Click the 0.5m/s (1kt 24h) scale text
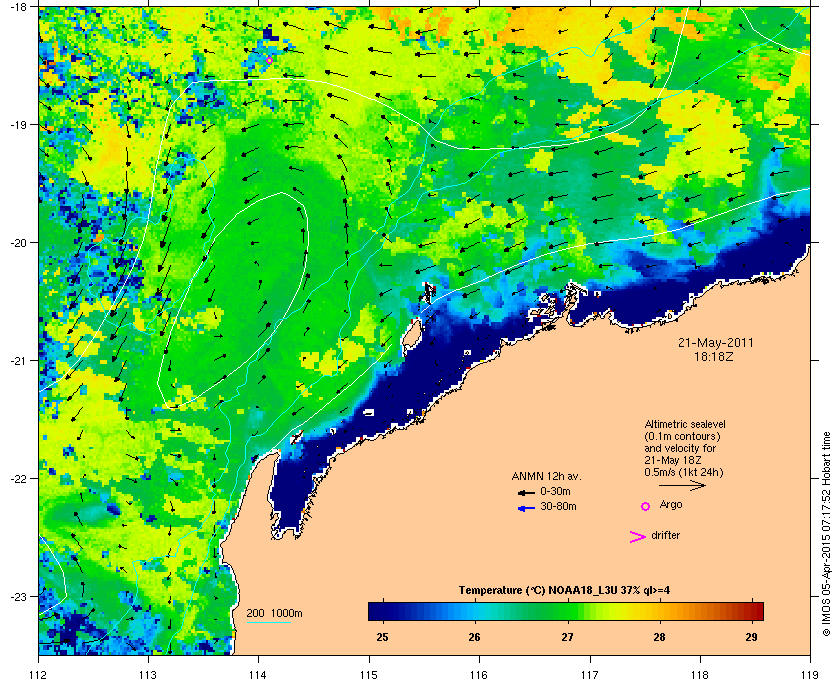The height and width of the screenshot is (680, 840). click(684, 473)
